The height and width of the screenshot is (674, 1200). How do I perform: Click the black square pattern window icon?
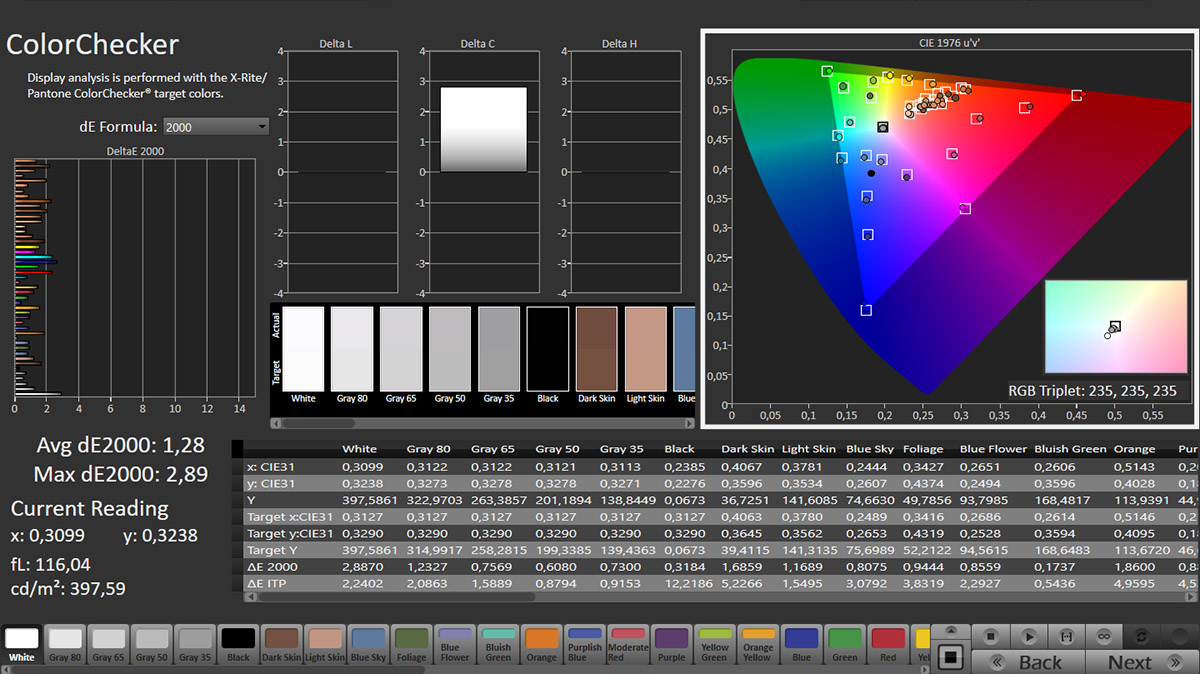coord(951,657)
